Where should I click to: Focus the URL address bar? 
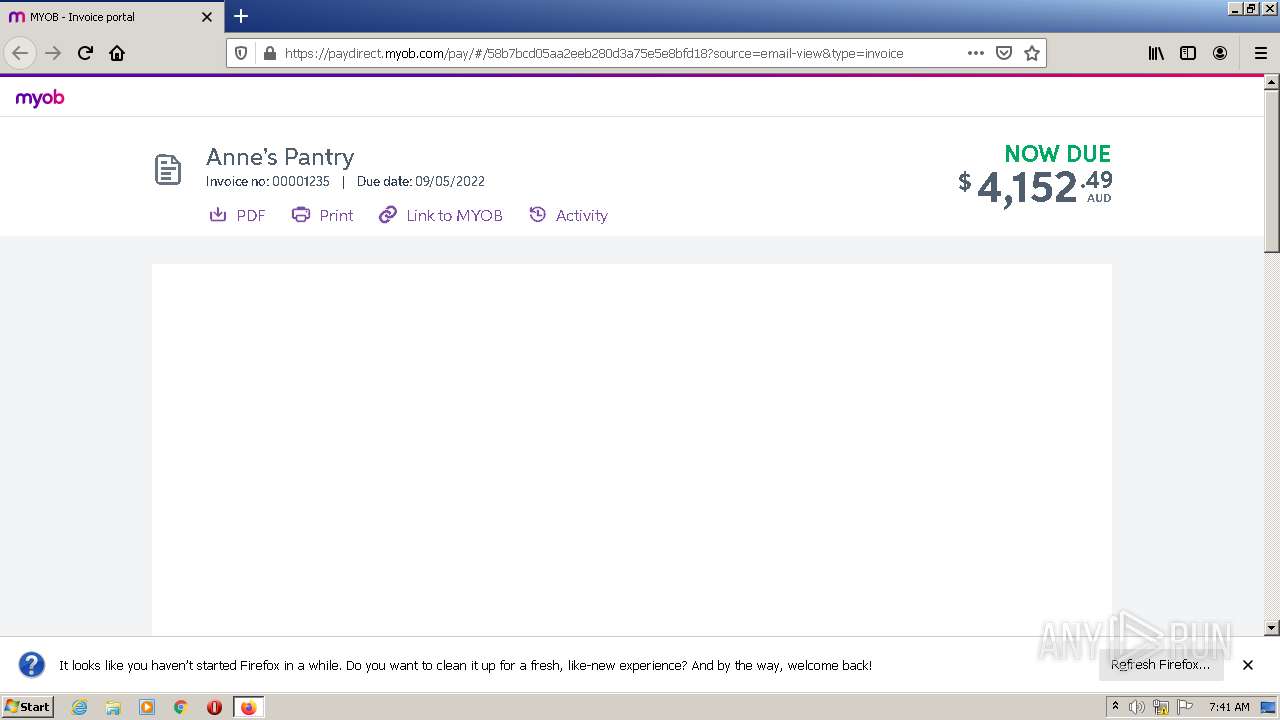point(594,53)
